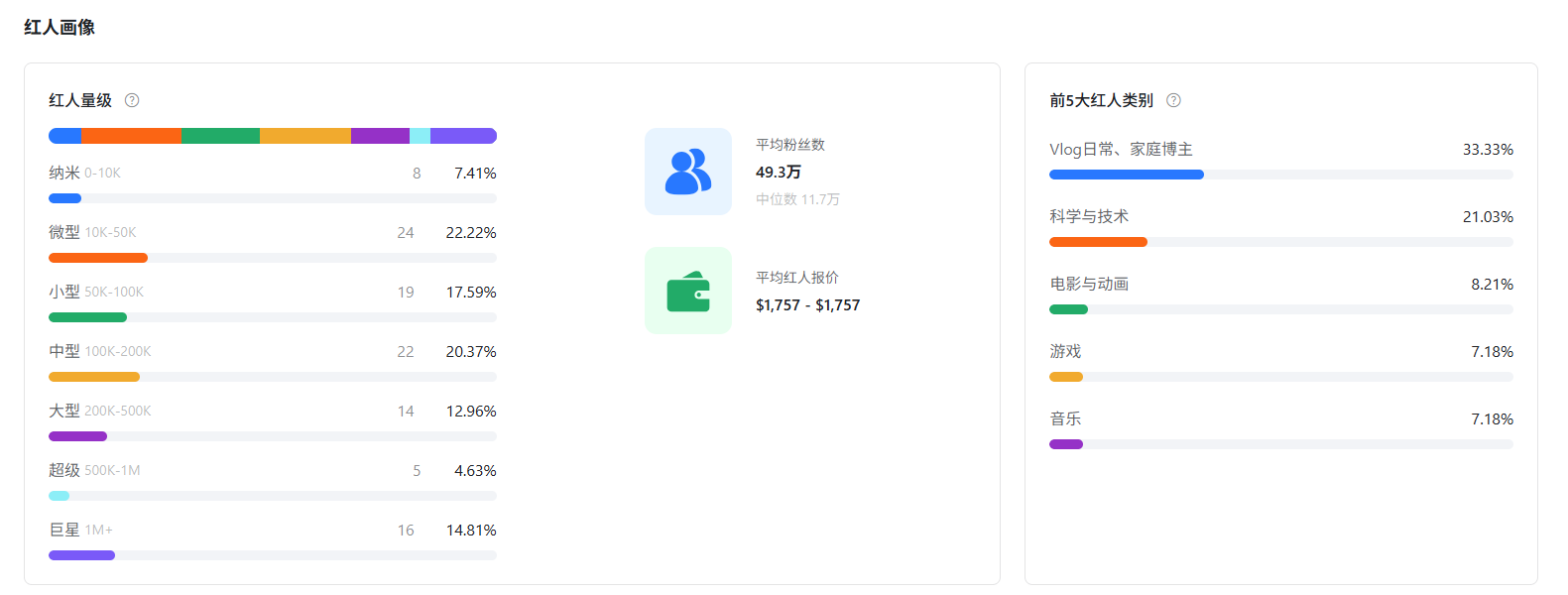Click help icon beside 前5大红人类别
Screen dimensions: 1568x595
pos(1173,100)
